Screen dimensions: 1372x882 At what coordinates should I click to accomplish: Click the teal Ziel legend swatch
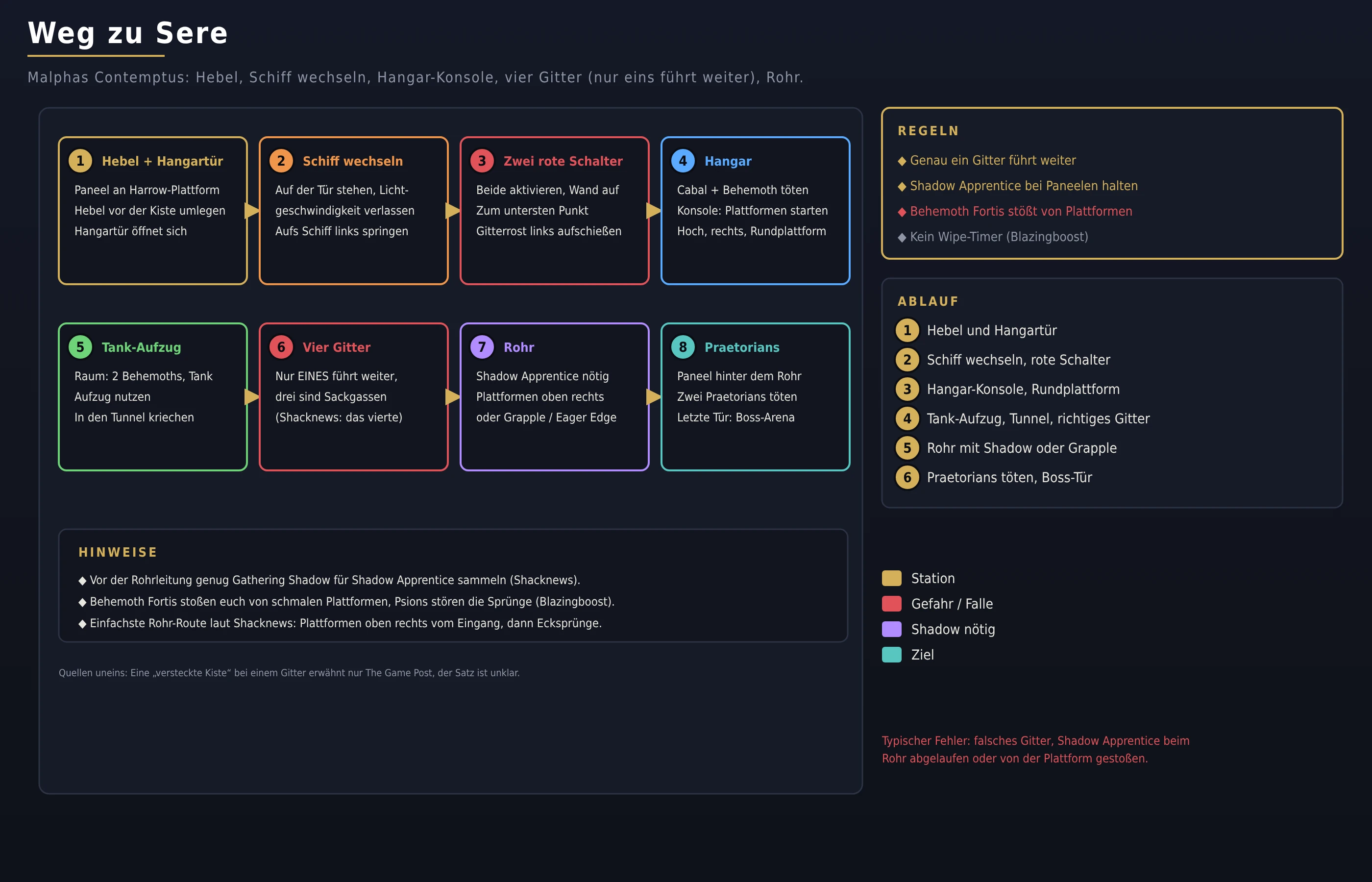pos(892,655)
